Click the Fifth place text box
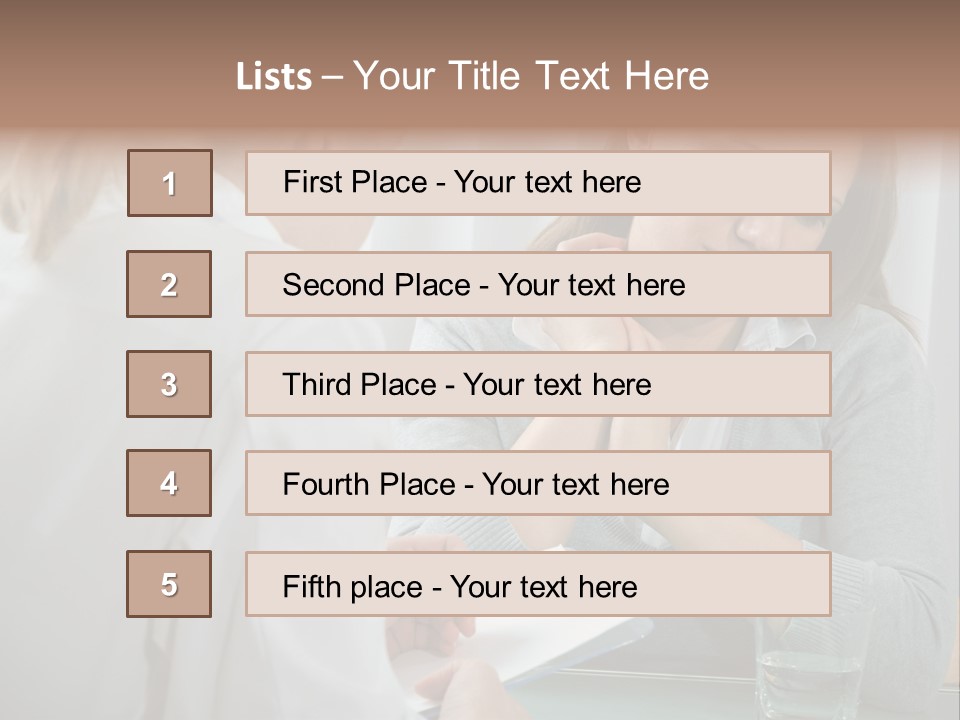Screen dimensions: 960x720 [x=538, y=584]
